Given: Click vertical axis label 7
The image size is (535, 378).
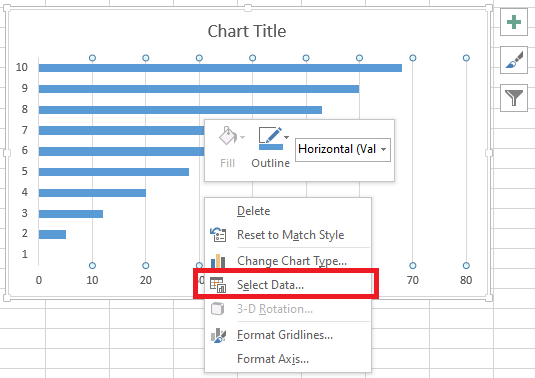Looking at the screenshot, I should click(25, 130).
